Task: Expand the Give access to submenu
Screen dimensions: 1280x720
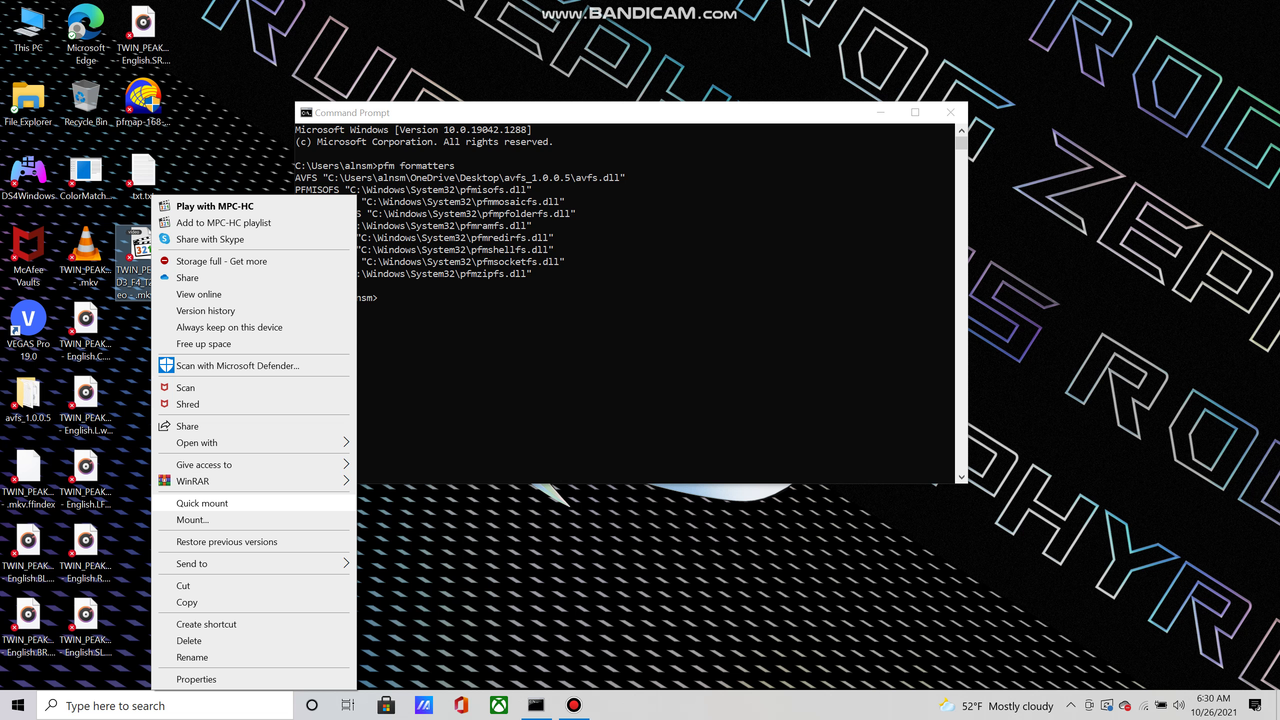Action: [x=254, y=465]
